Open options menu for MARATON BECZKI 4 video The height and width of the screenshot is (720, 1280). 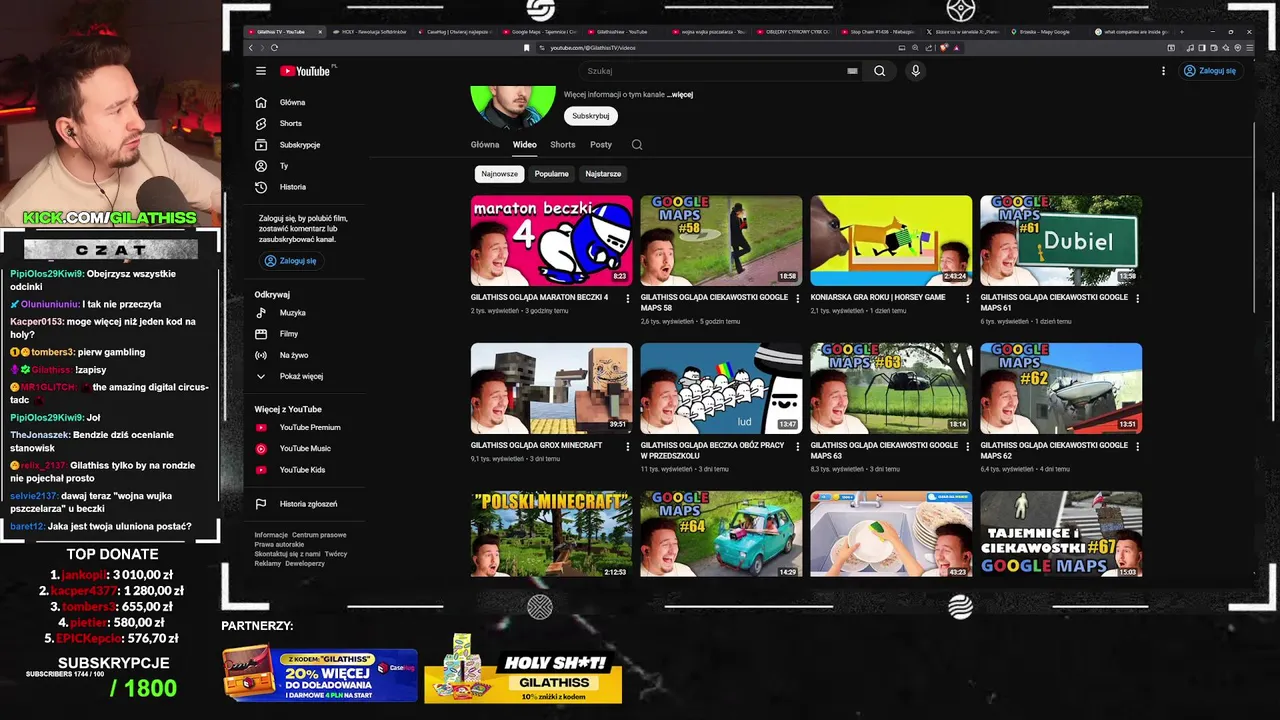pos(628,298)
